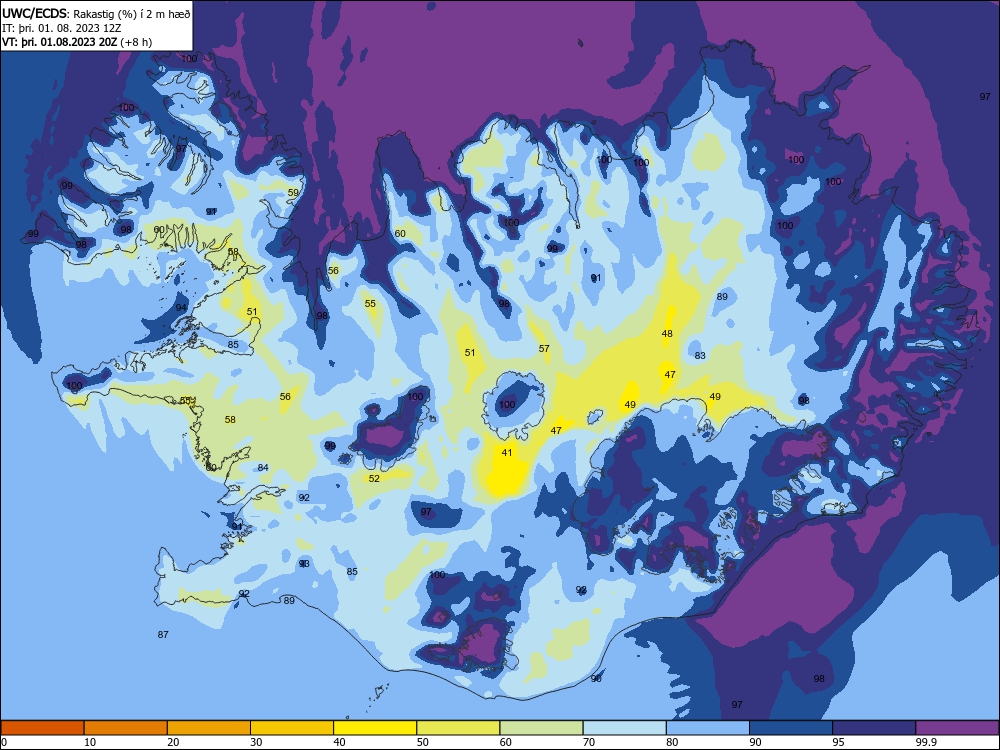Pick the light green 60–70 legend swatch
This screenshot has width=1000, height=750.
click(x=541, y=728)
